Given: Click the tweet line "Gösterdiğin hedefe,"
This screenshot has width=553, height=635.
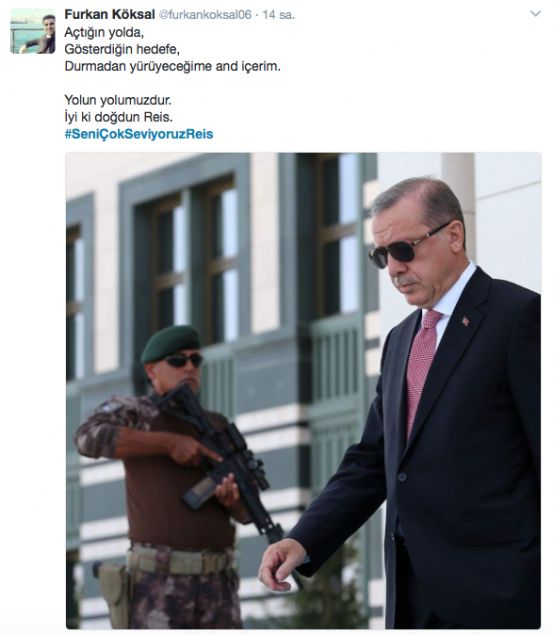Looking at the screenshot, I should (122, 49).
